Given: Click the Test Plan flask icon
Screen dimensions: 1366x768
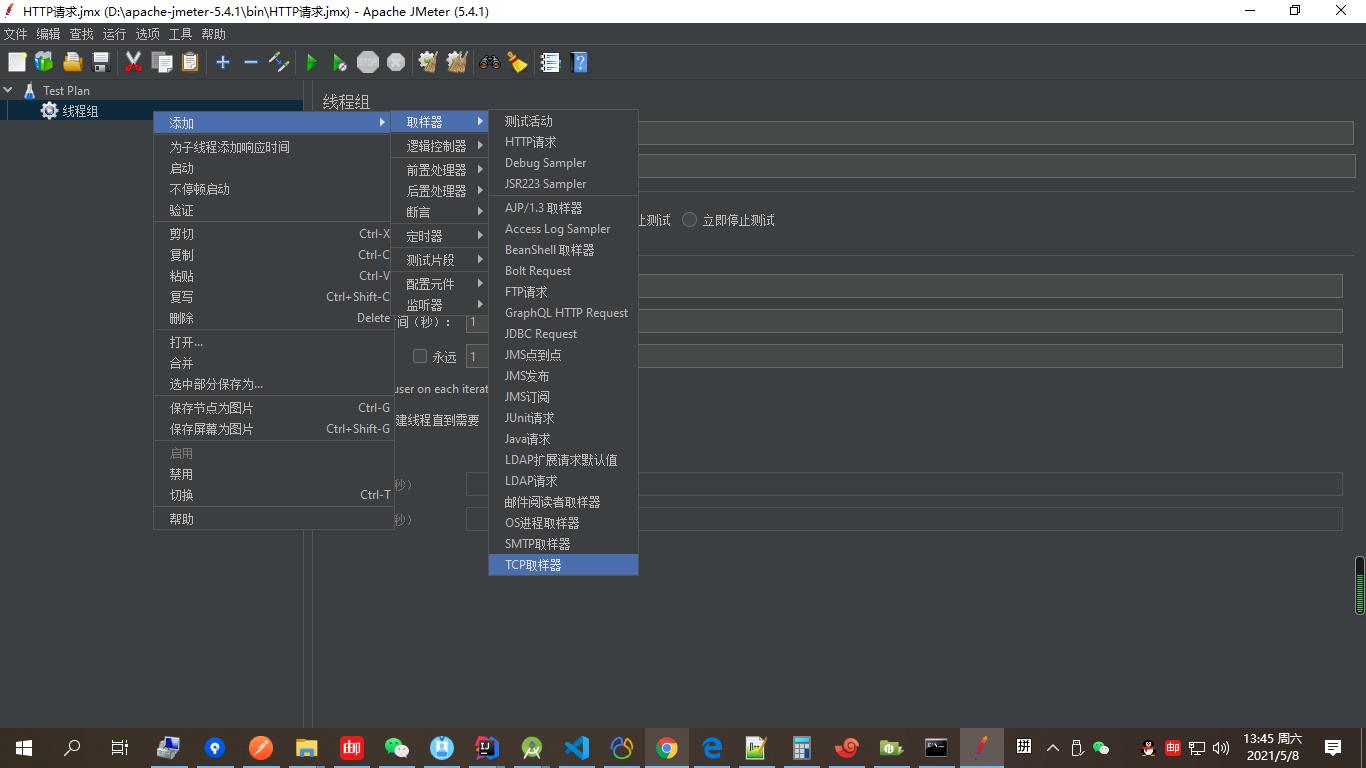Looking at the screenshot, I should click(x=30, y=90).
